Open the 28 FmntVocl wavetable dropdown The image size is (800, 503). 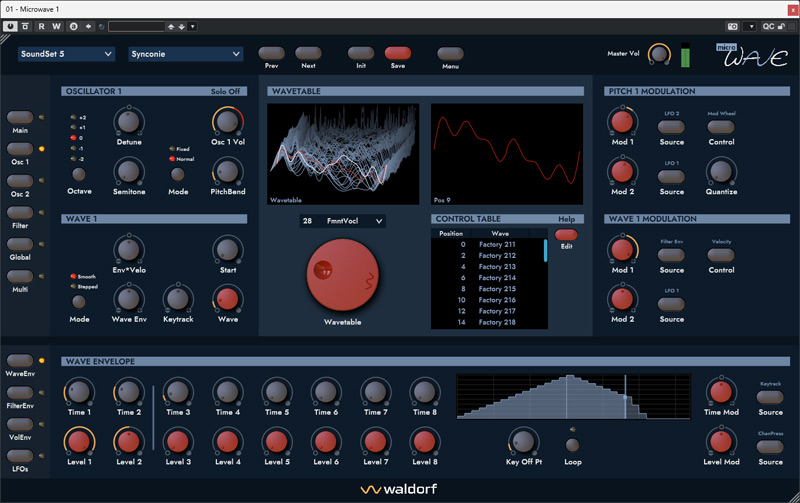(x=342, y=221)
